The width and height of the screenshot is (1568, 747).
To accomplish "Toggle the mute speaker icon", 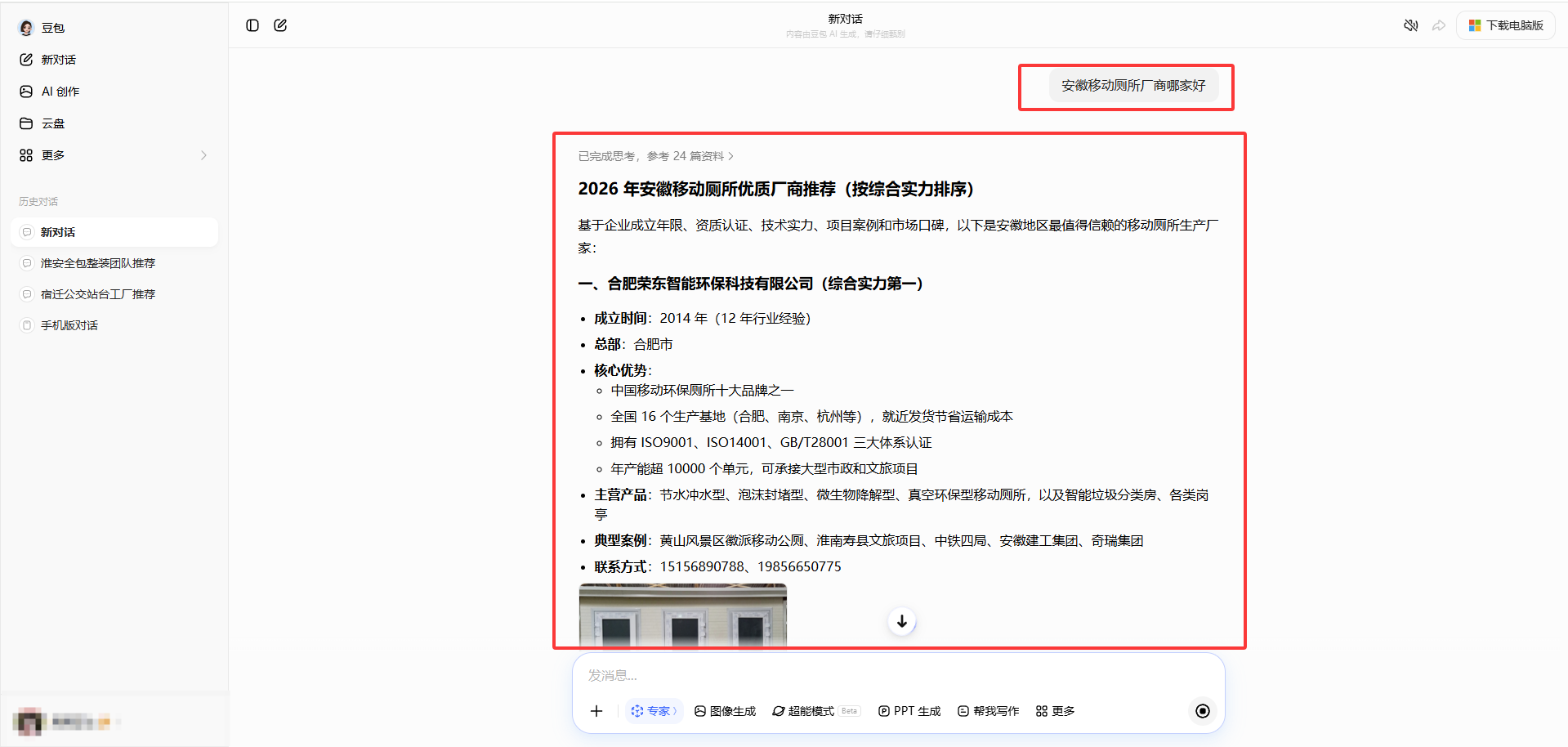I will 1411,25.
